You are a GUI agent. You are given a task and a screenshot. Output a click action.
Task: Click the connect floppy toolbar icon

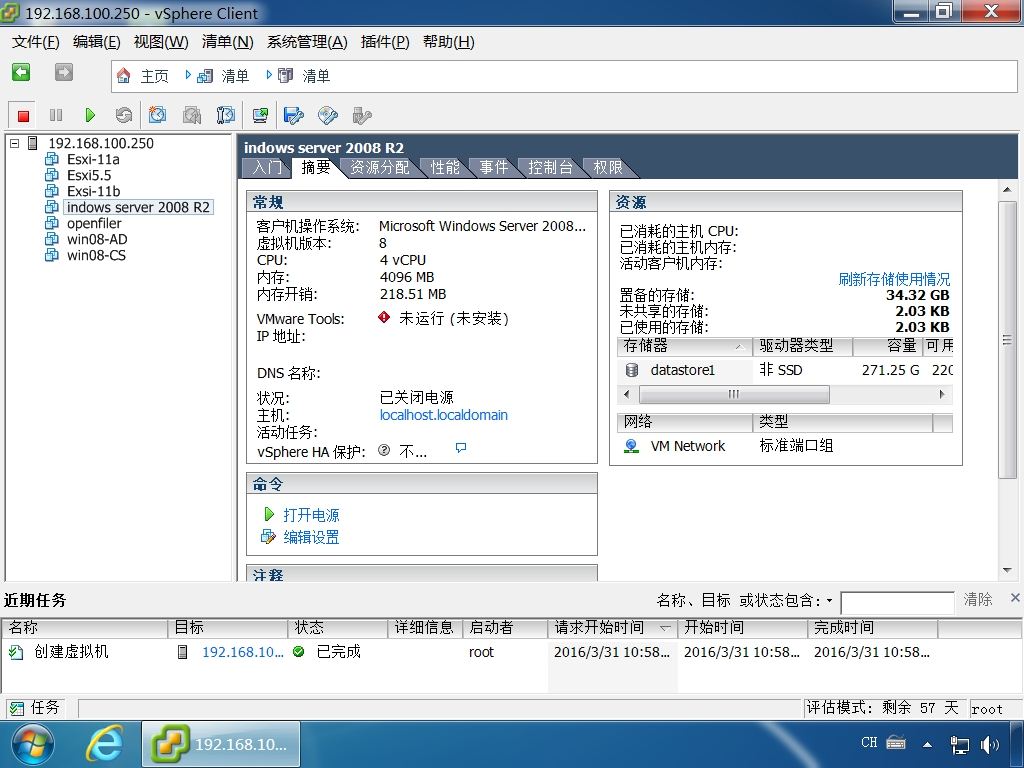click(293, 116)
